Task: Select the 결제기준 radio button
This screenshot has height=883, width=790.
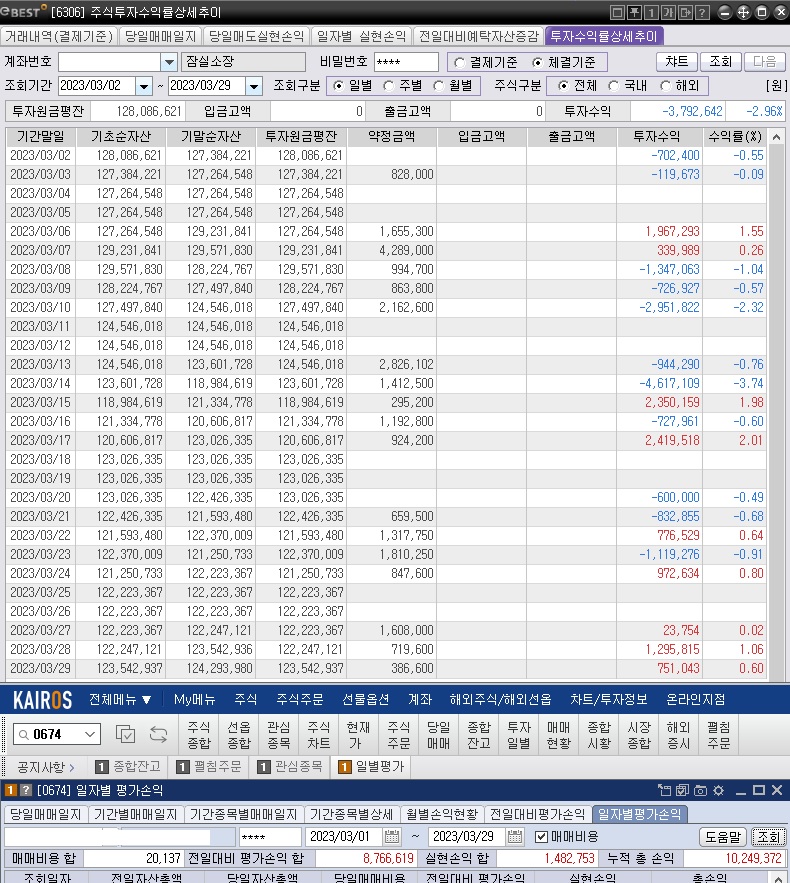Action: coord(459,62)
